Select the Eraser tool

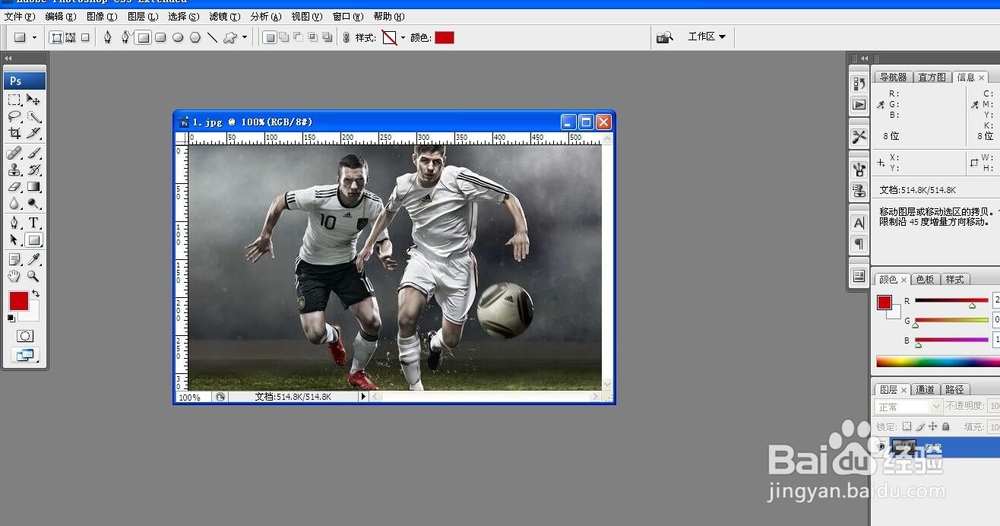coord(15,187)
